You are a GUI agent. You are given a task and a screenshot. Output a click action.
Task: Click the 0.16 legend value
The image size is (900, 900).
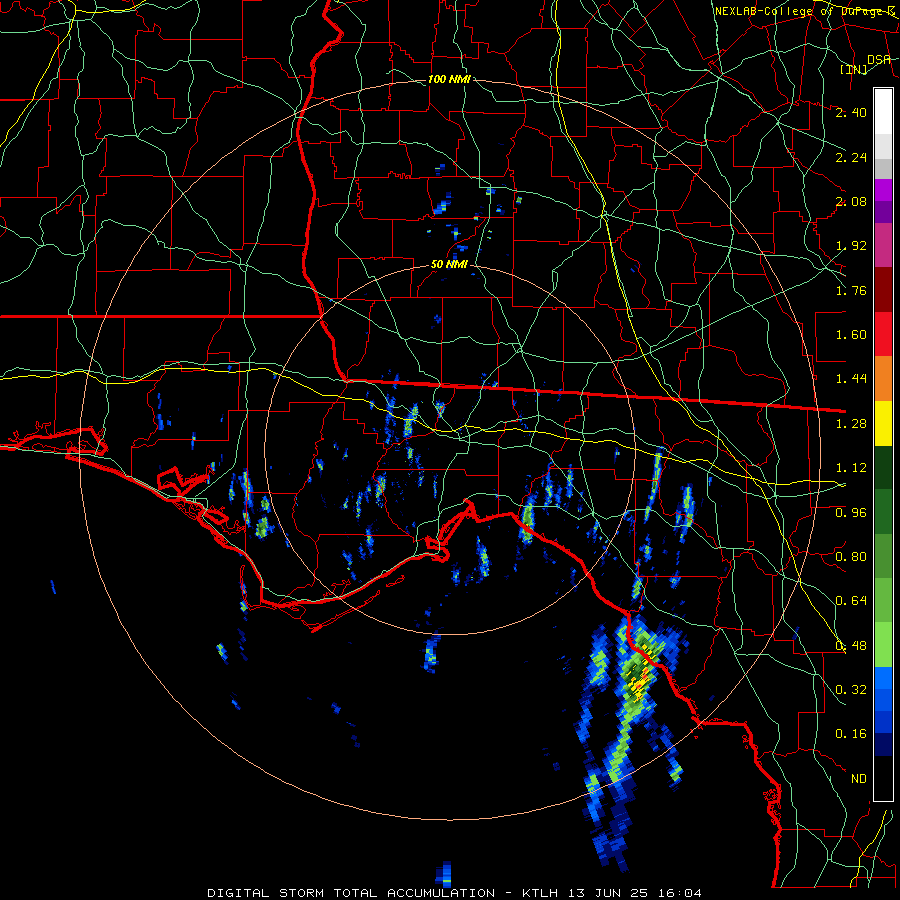tap(851, 734)
